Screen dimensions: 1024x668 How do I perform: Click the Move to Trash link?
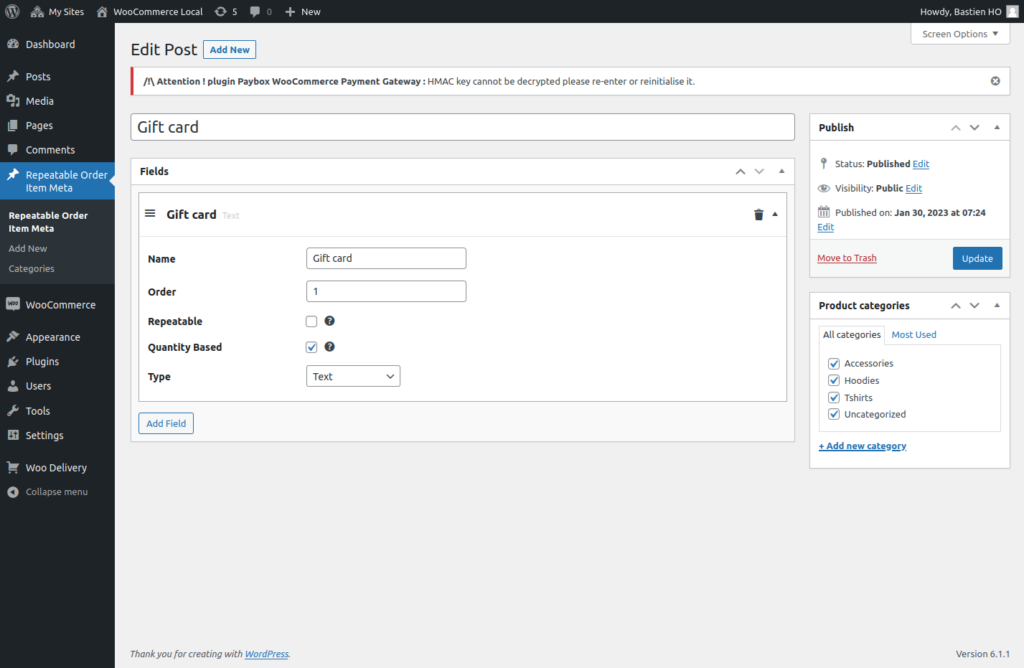pyautogui.click(x=846, y=258)
